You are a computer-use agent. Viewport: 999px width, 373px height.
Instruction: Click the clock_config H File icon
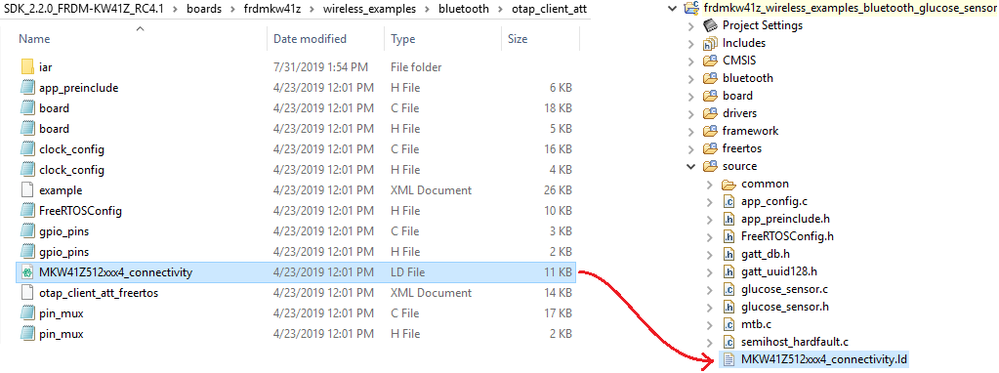coord(27,170)
